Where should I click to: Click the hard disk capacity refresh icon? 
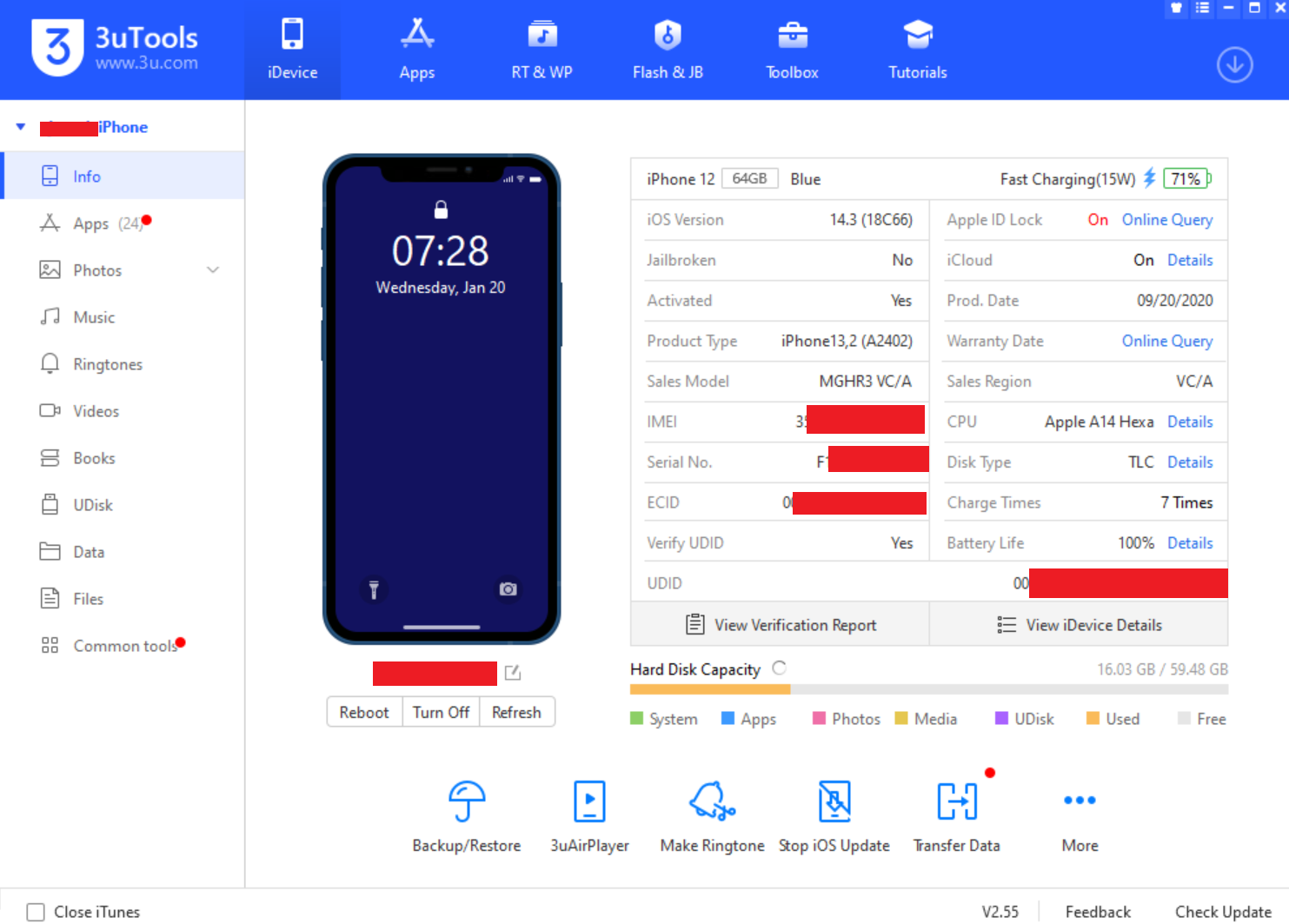point(780,668)
